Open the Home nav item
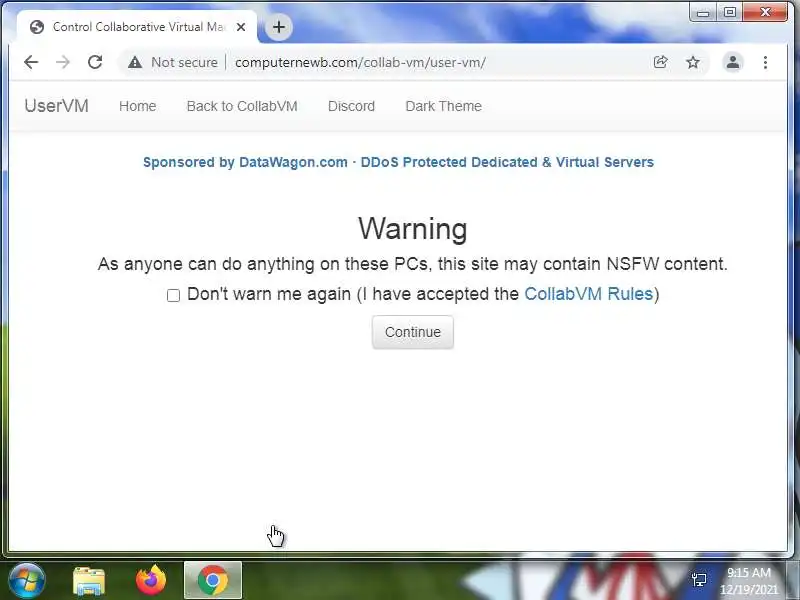Screen dimensions: 800x600 138,106
